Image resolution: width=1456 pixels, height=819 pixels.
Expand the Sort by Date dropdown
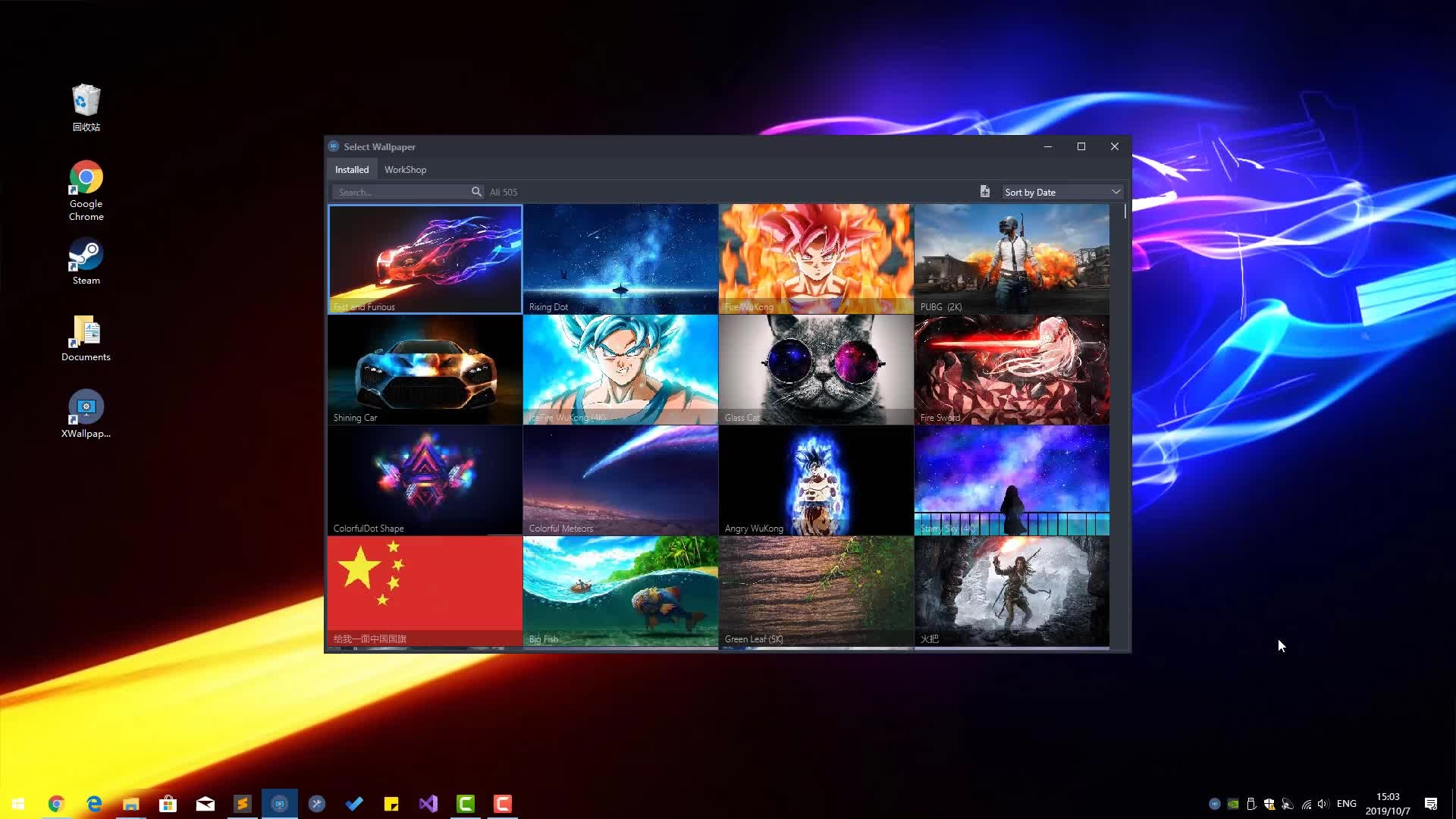1062,192
